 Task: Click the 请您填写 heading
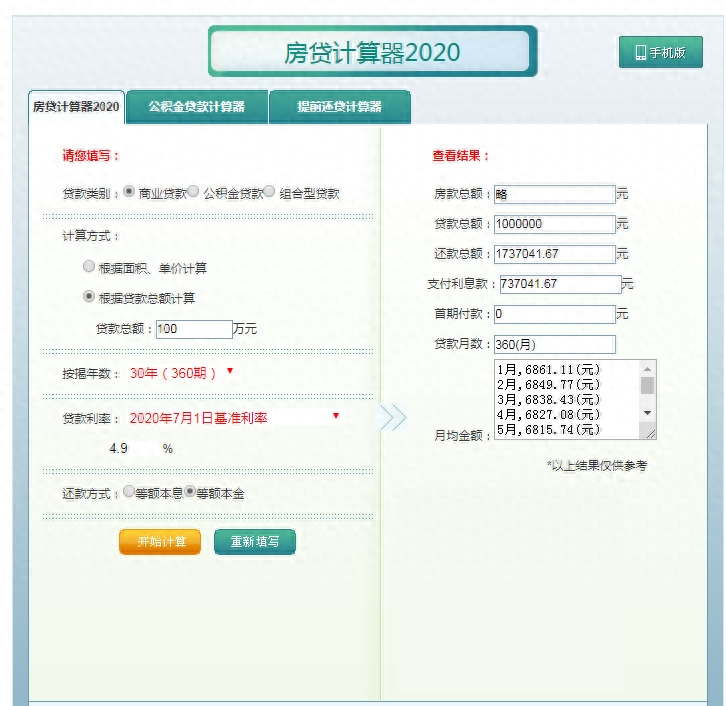[x=91, y=156]
